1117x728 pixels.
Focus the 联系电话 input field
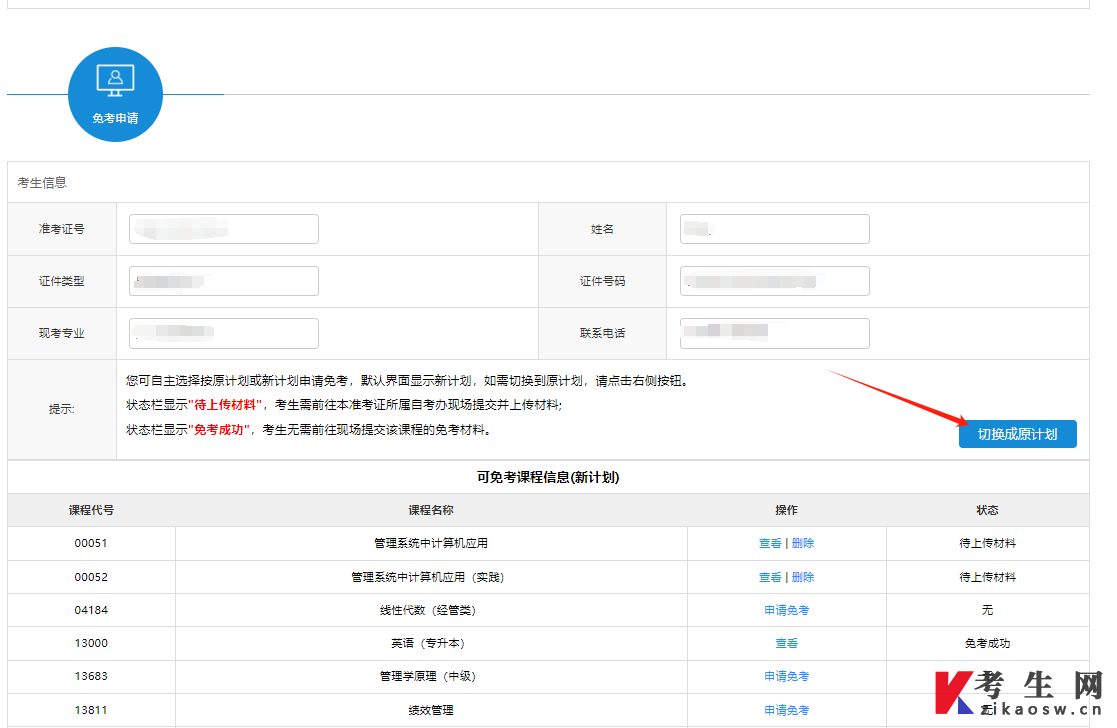coord(774,333)
